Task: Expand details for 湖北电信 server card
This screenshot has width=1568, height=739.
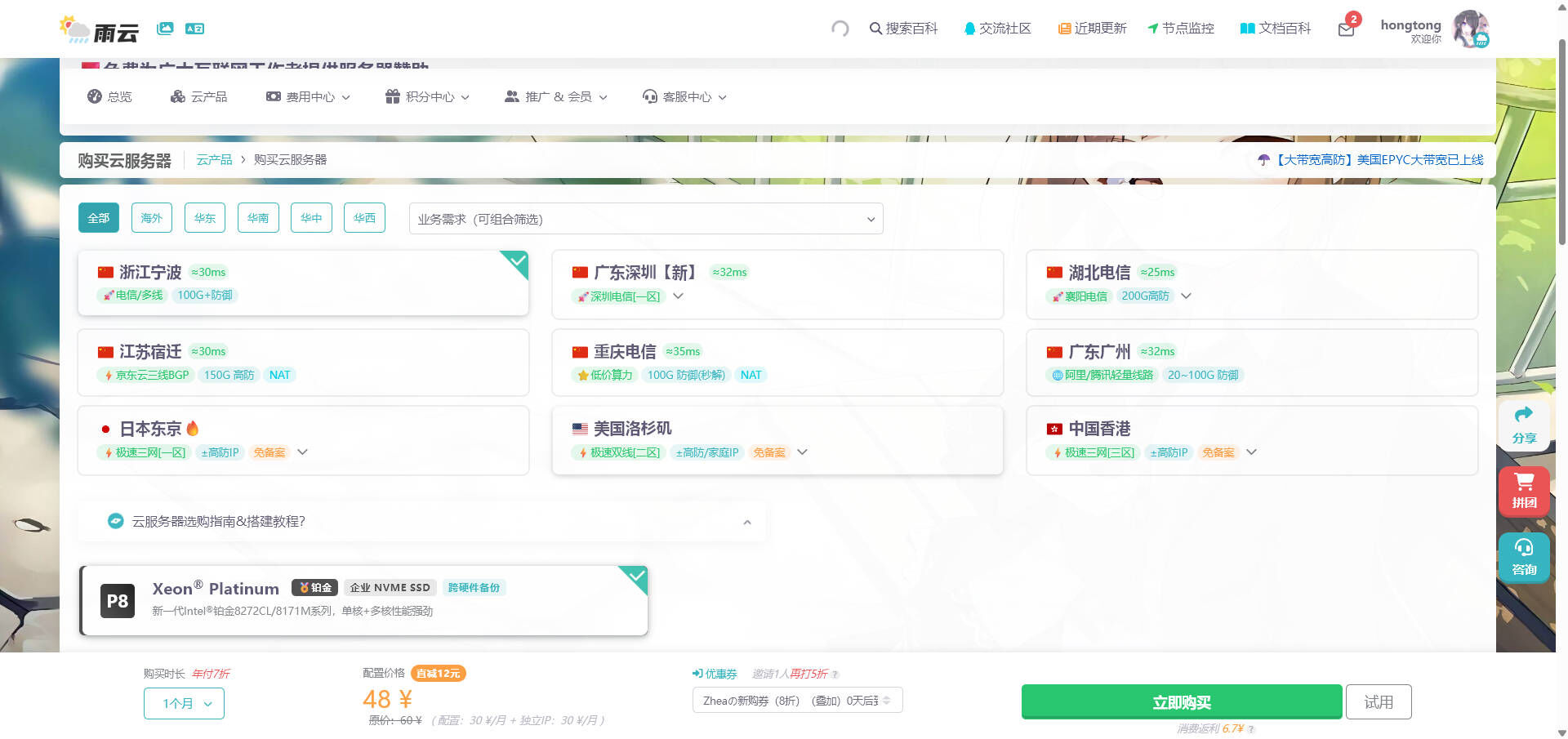Action: 1186,296
